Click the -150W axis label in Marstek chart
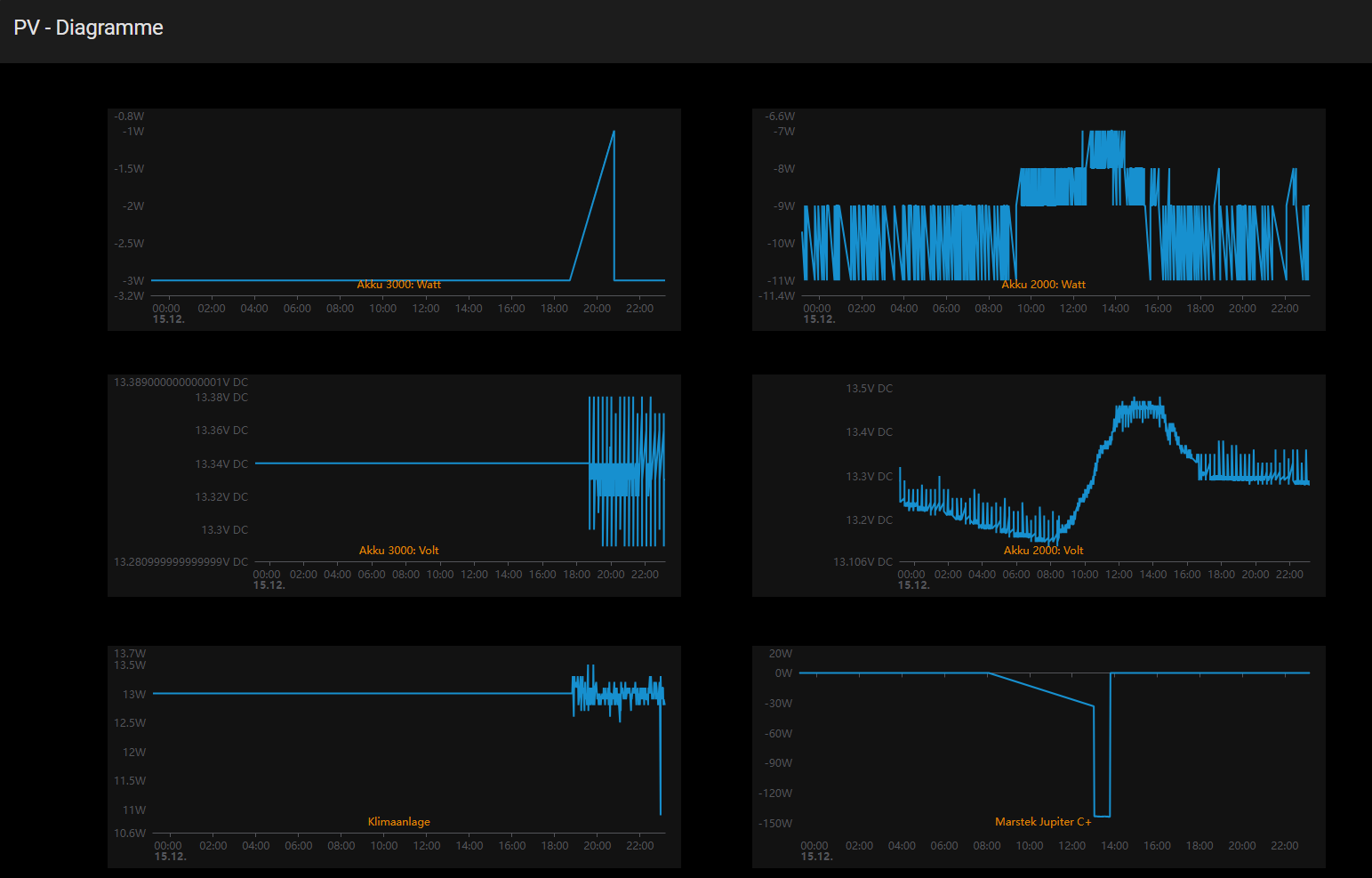 pyautogui.click(x=774, y=824)
